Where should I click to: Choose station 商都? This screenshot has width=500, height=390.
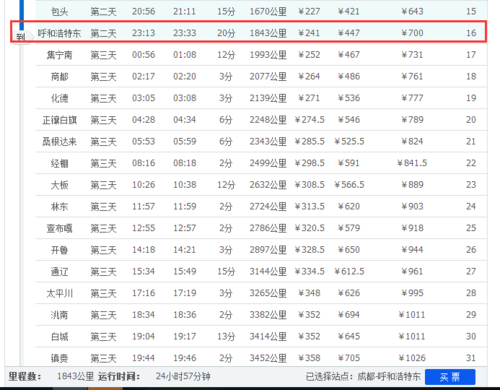click(x=59, y=77)
